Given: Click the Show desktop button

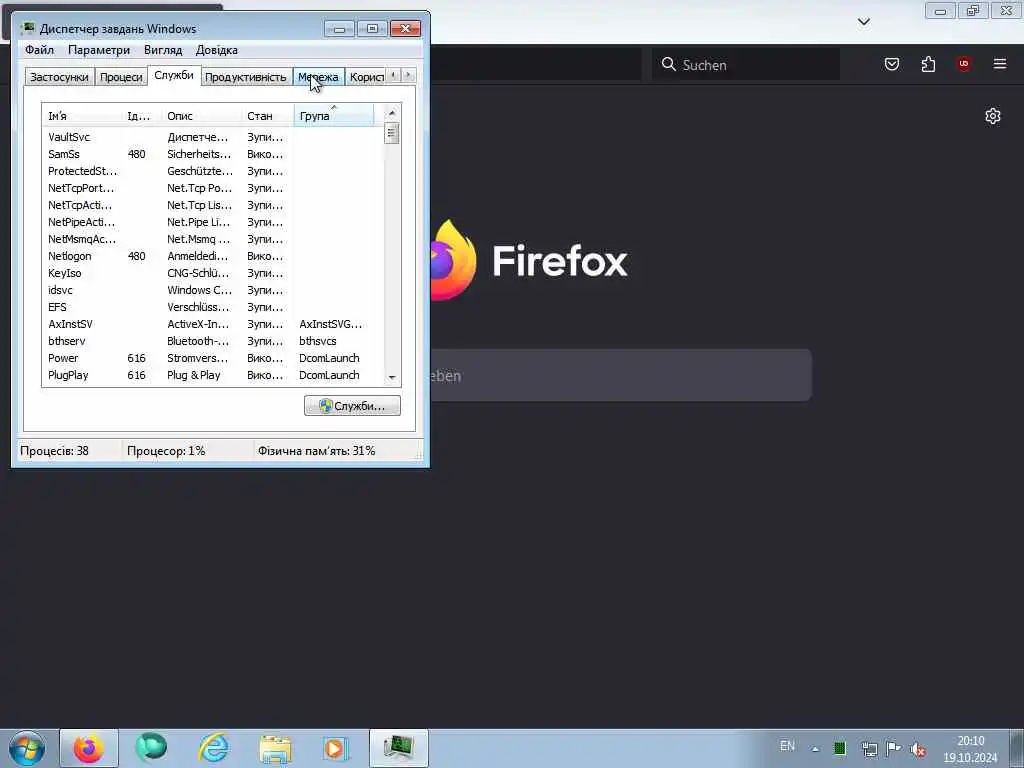Looking at the screenshot, I should 1017,748.
